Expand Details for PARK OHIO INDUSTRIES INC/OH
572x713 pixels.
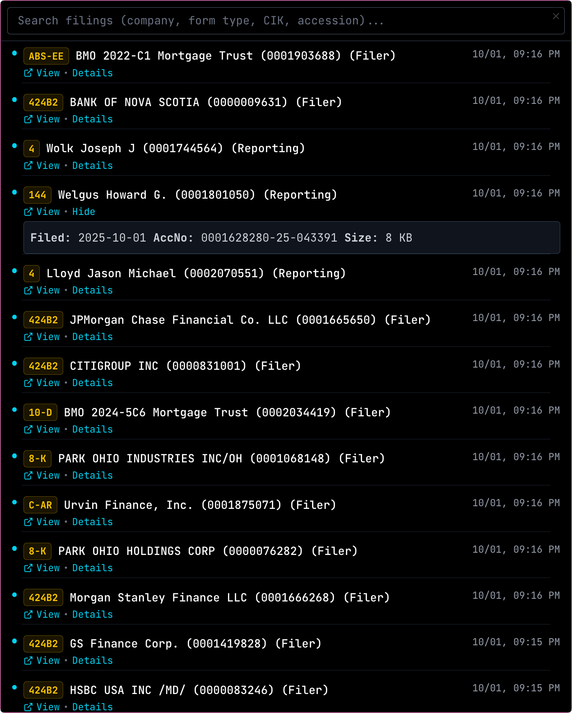coord(92,475)
